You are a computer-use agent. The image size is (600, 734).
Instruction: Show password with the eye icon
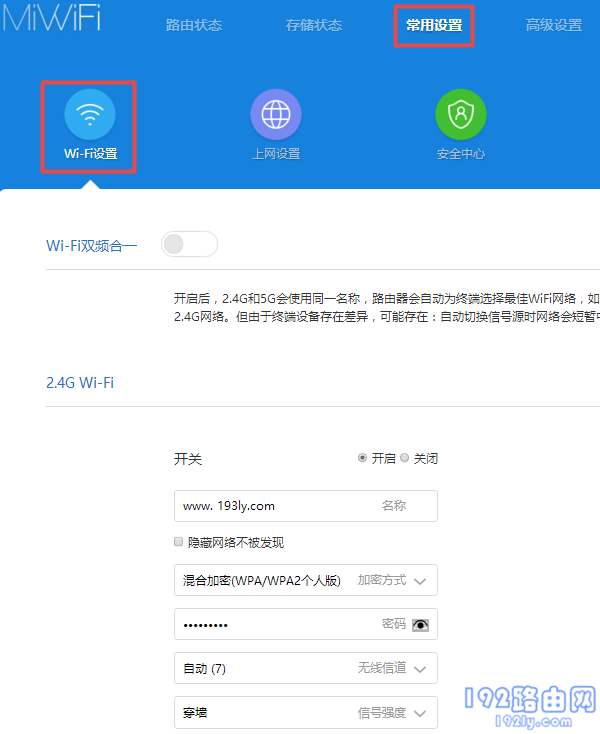(x=420, y=624)
